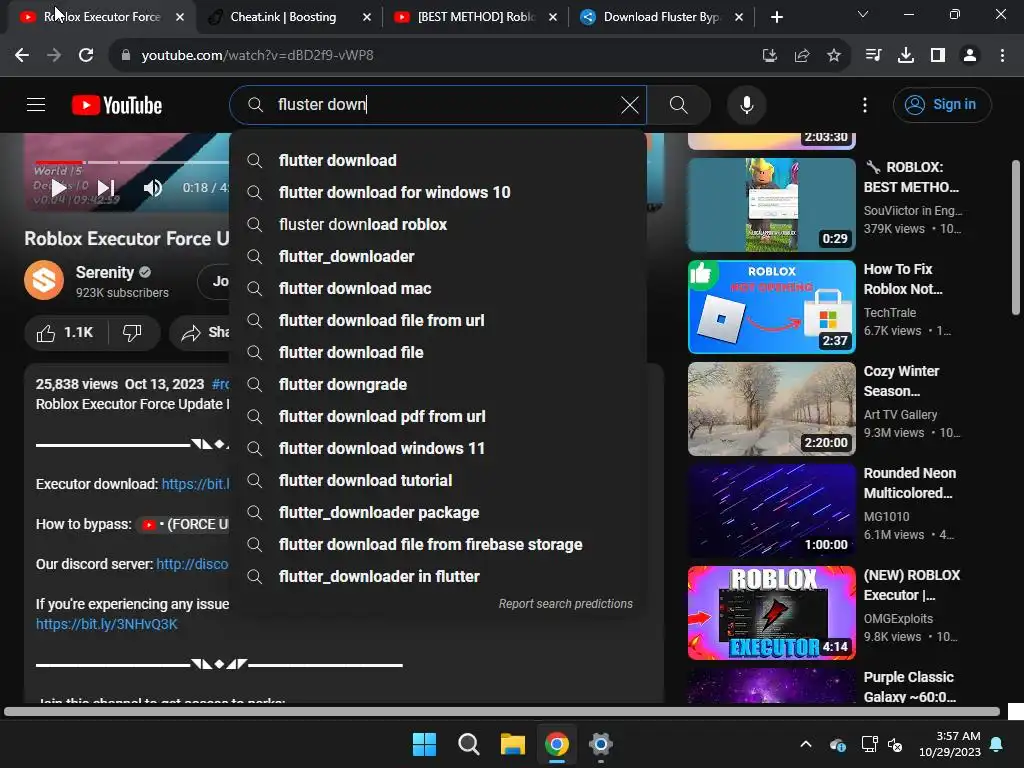Screen dimensions: 1024x768
Task: Seek along the red video progress bar
Action: [59, 162]
